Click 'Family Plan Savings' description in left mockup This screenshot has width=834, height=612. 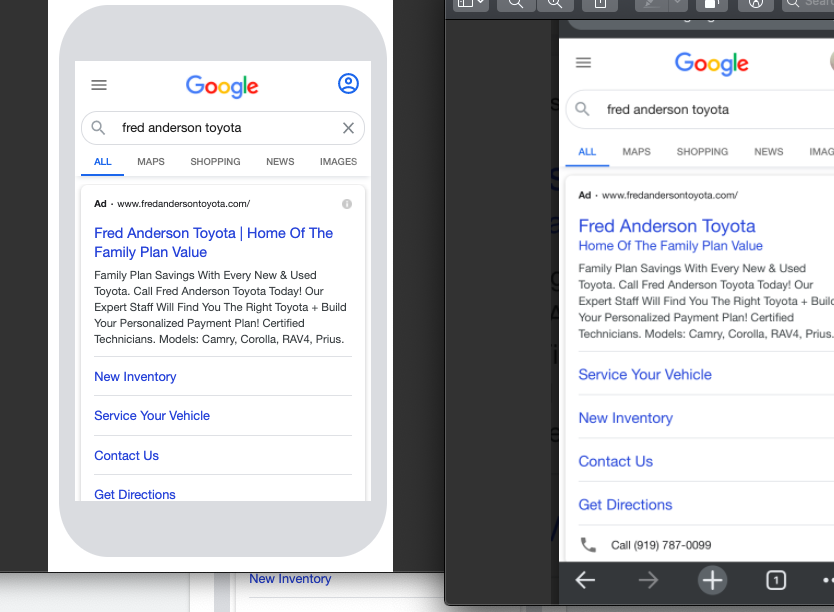(x=220, y=307)
